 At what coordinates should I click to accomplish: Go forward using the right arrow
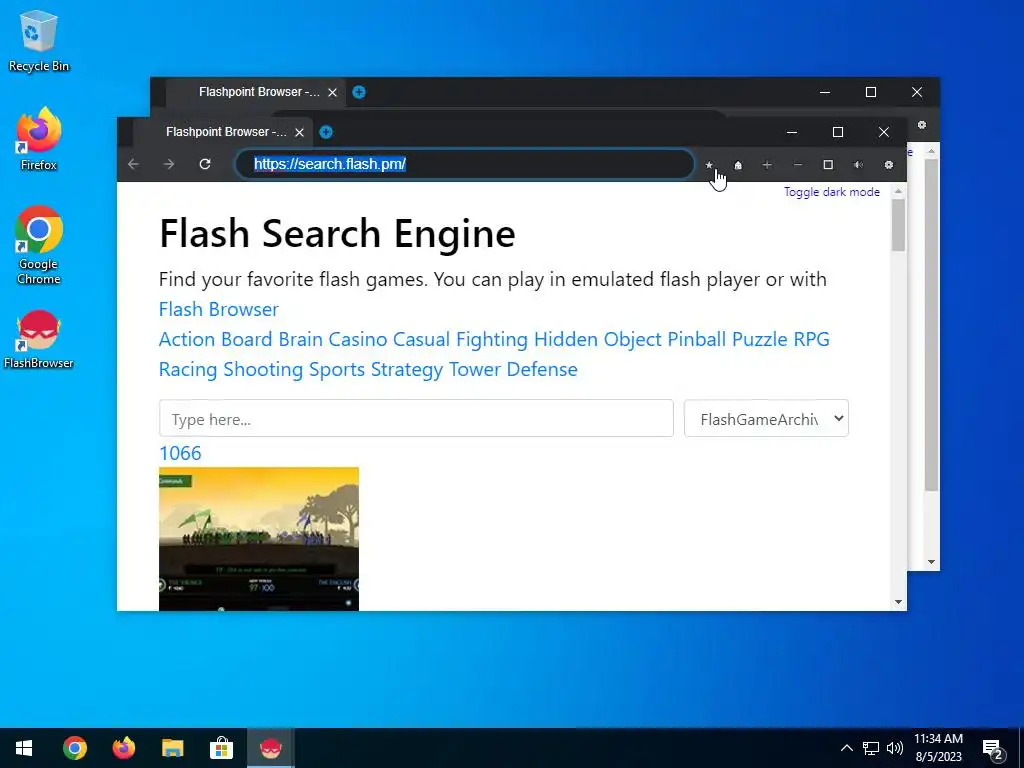pos(169,164)
